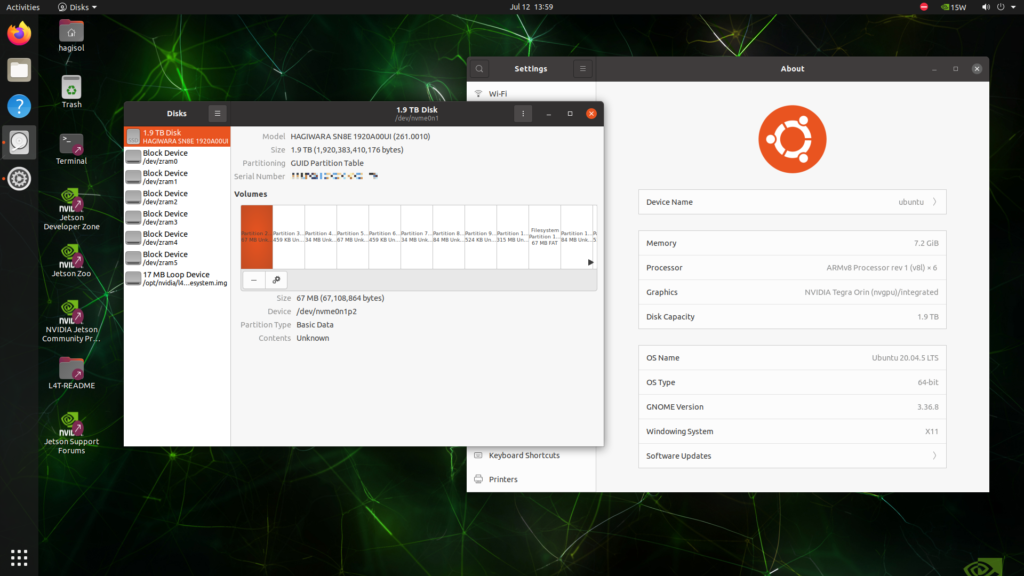
Task: Select Block Device /dev/zram0
Action: point(177,157)
